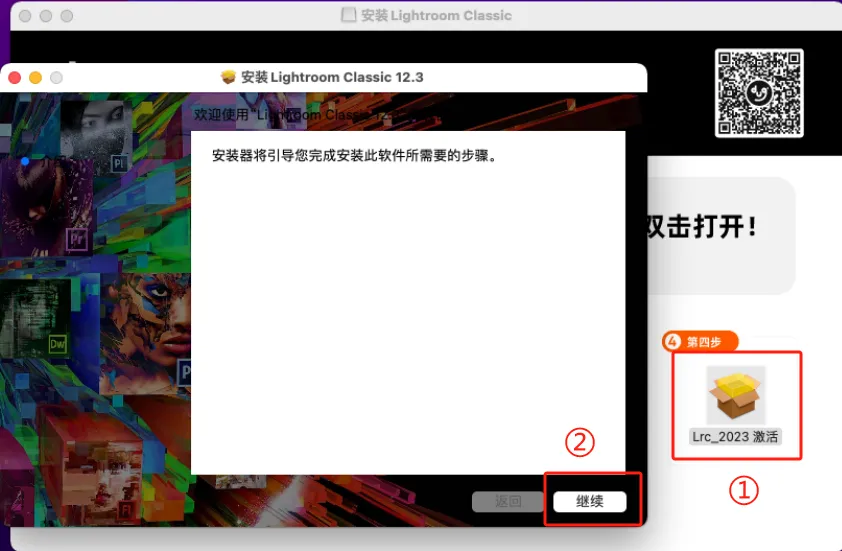
Task: Minimize the installer with the yellow button
Action: pyautogui.click(x=36, y=77)
